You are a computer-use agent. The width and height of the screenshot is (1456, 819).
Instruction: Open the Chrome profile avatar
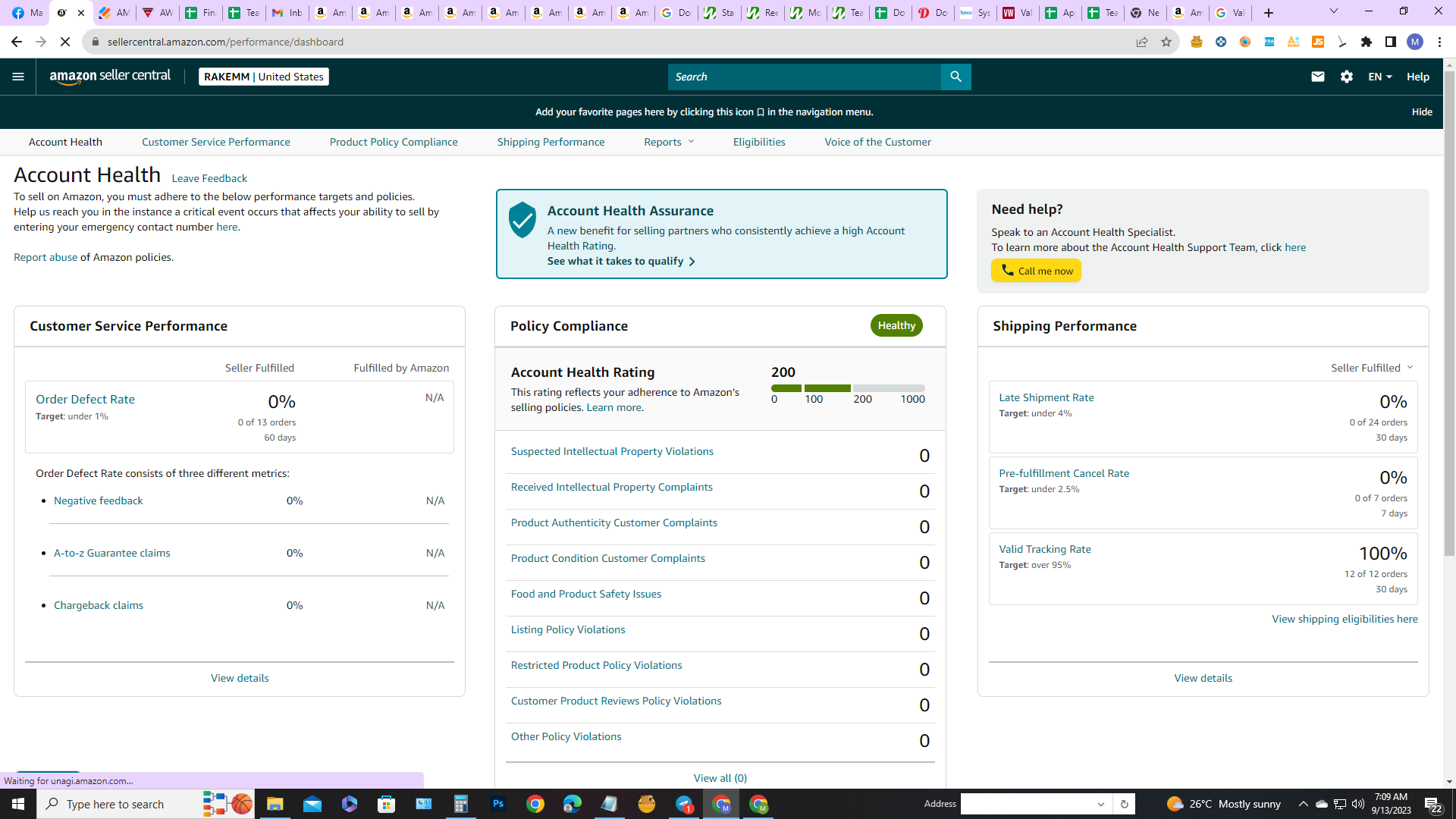1415,42
